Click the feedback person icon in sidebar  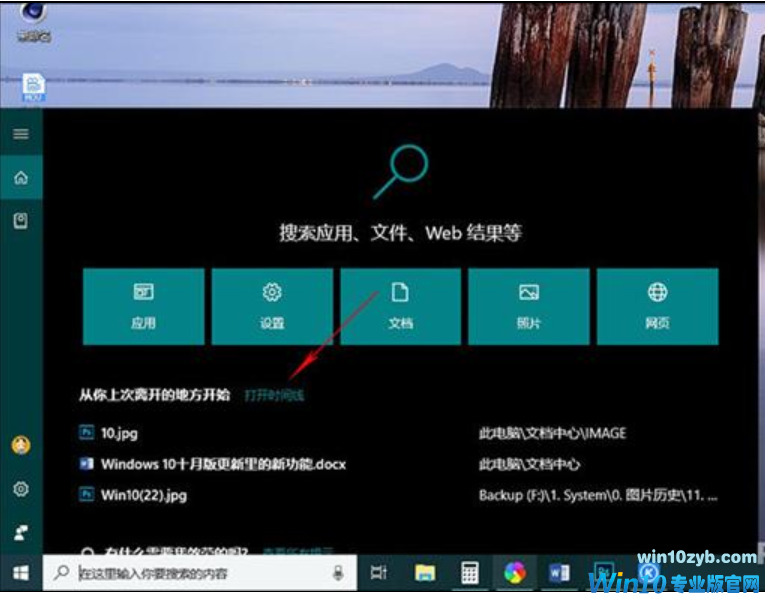(20, 533)
